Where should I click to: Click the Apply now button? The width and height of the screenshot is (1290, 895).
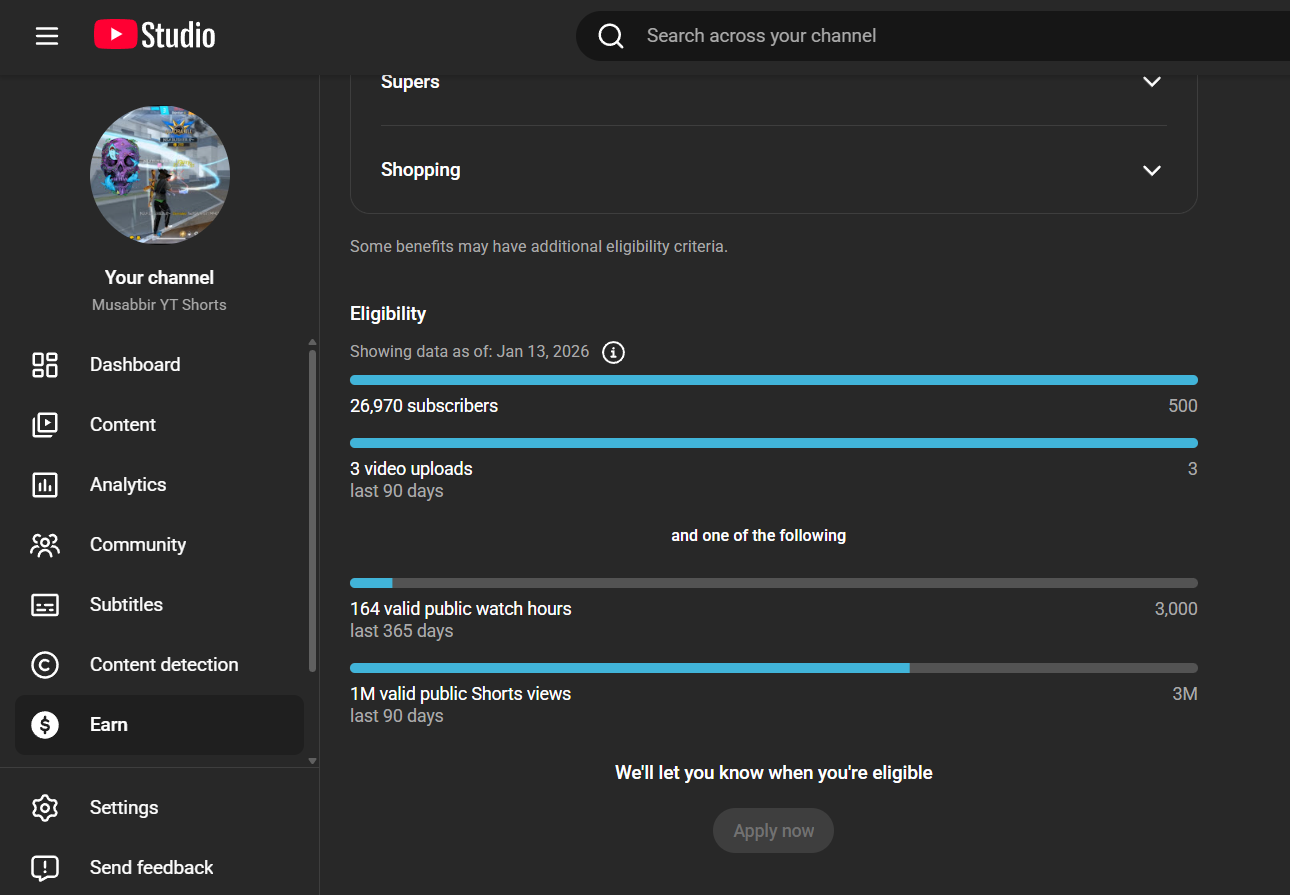tap(773, 831)
